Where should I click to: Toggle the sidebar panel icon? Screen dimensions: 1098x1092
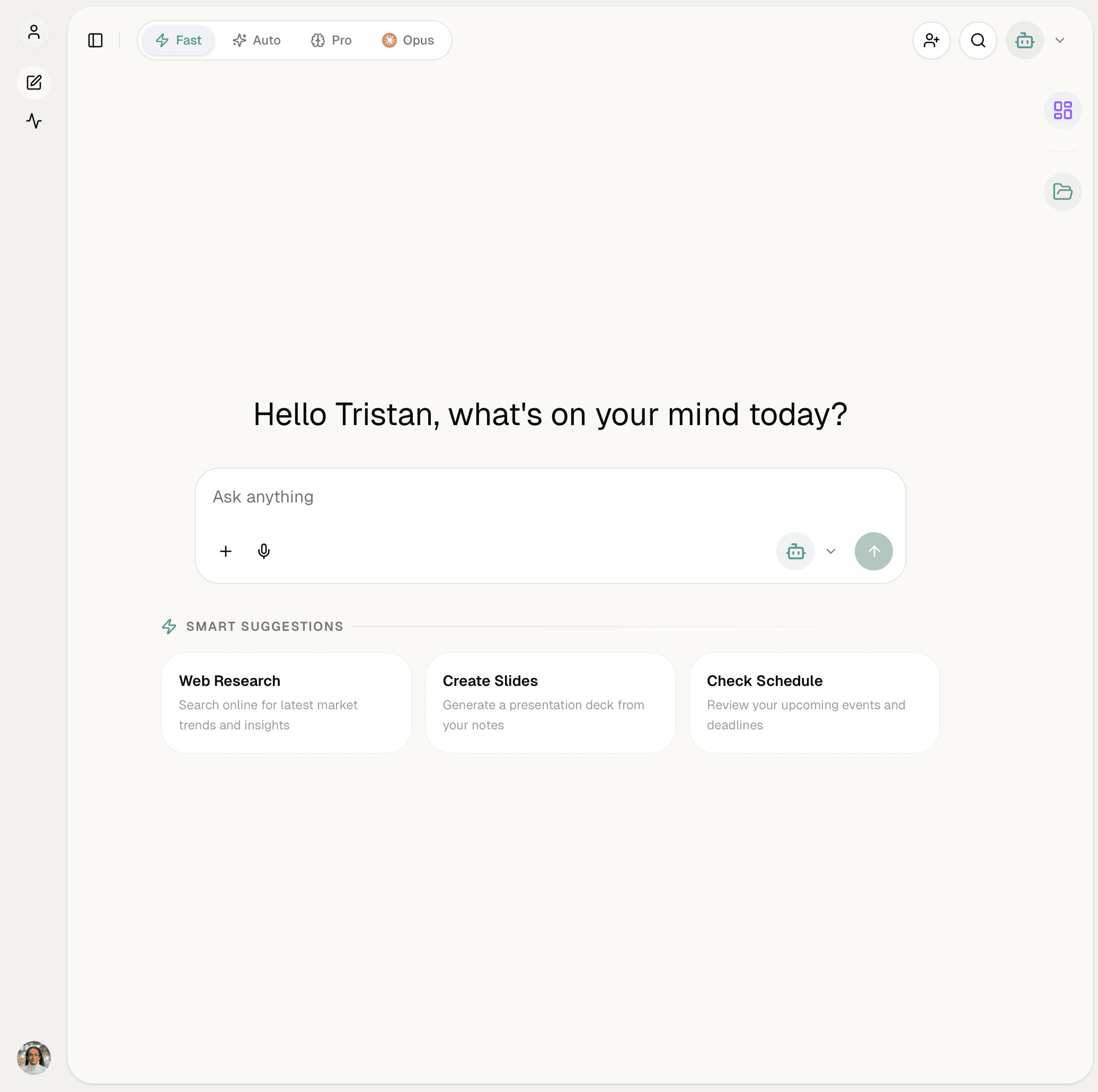pos(95,40)
